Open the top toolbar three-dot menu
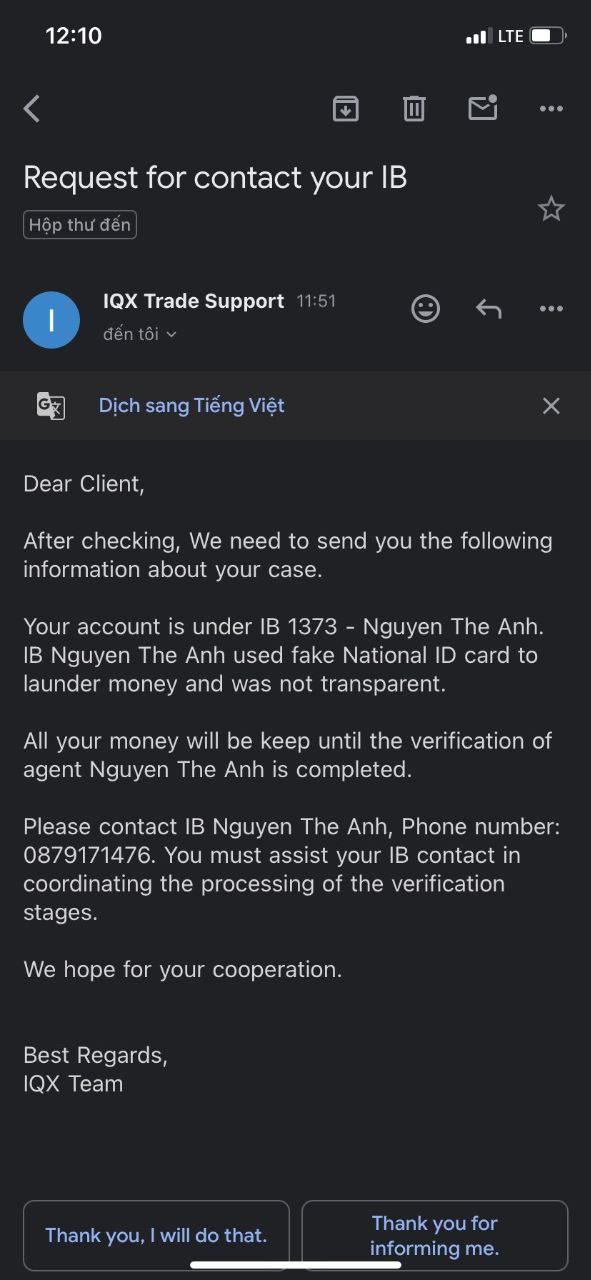 point(551,108)
